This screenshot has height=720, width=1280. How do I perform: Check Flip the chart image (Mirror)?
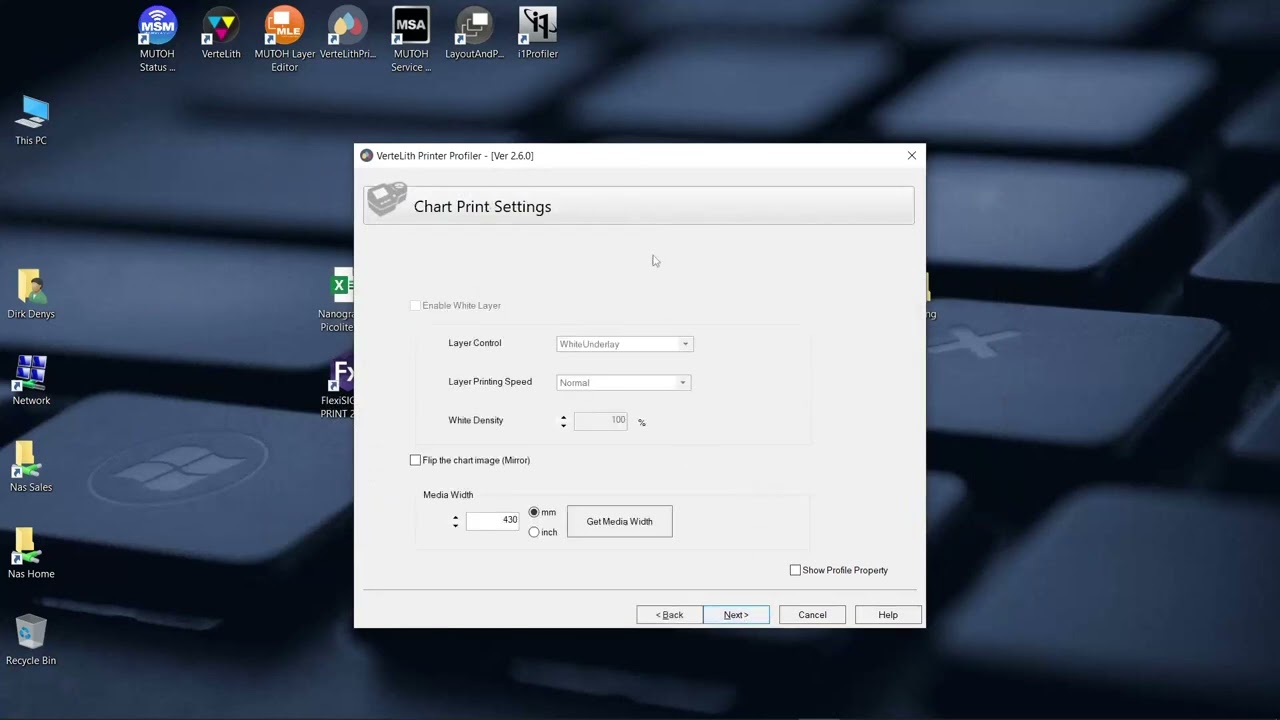(x=415, y=460)
